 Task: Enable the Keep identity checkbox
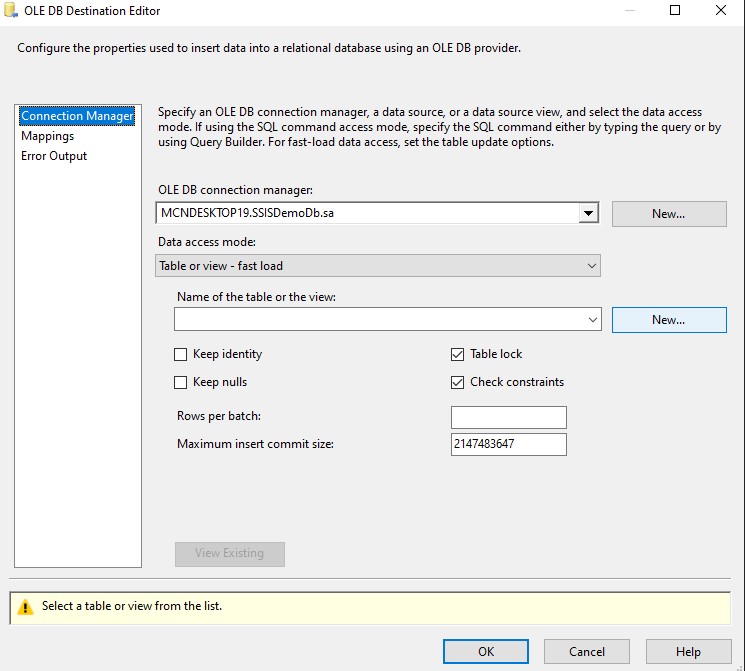pos(181,354)
